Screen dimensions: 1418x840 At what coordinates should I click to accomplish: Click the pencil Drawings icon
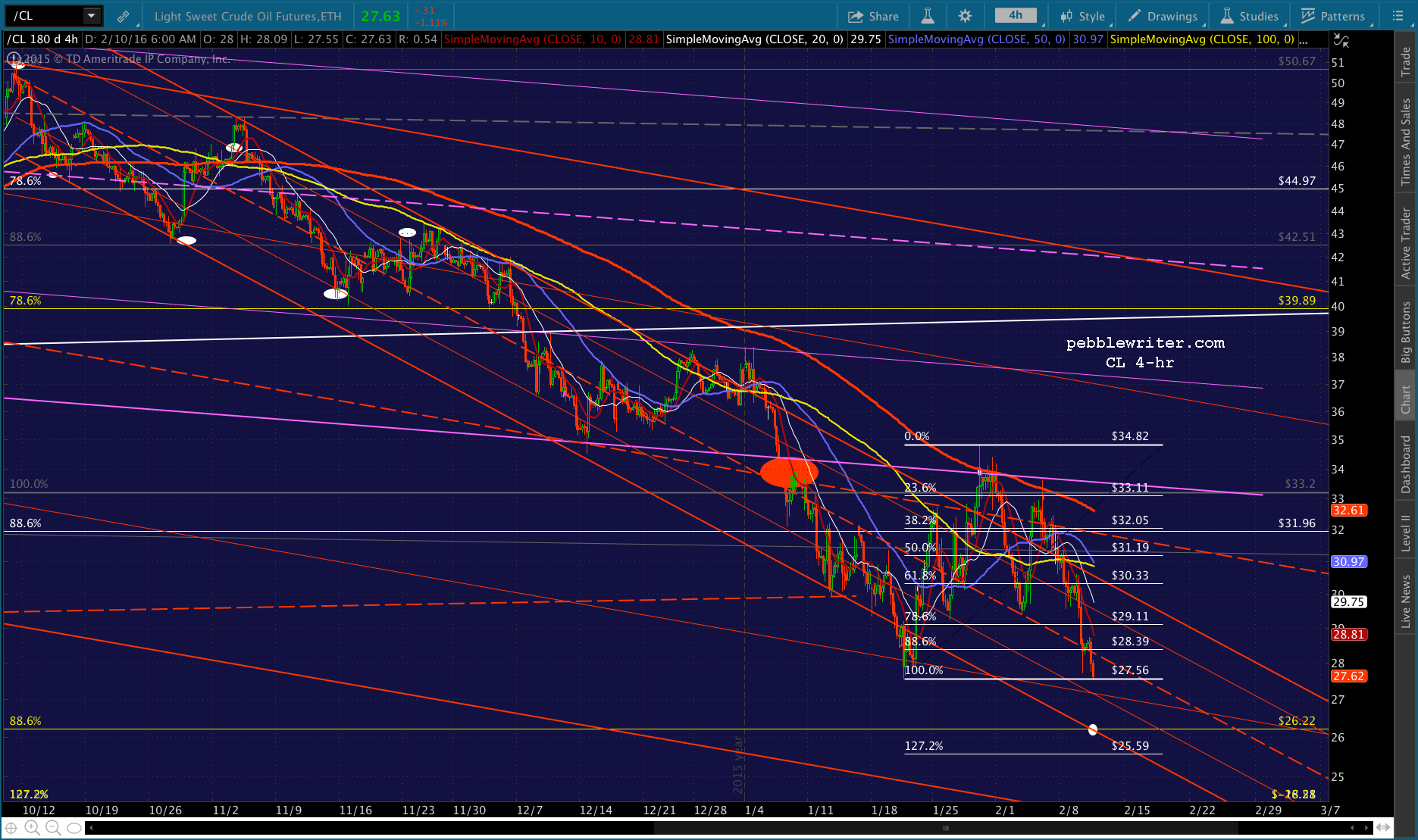[x=1135, y=16]
